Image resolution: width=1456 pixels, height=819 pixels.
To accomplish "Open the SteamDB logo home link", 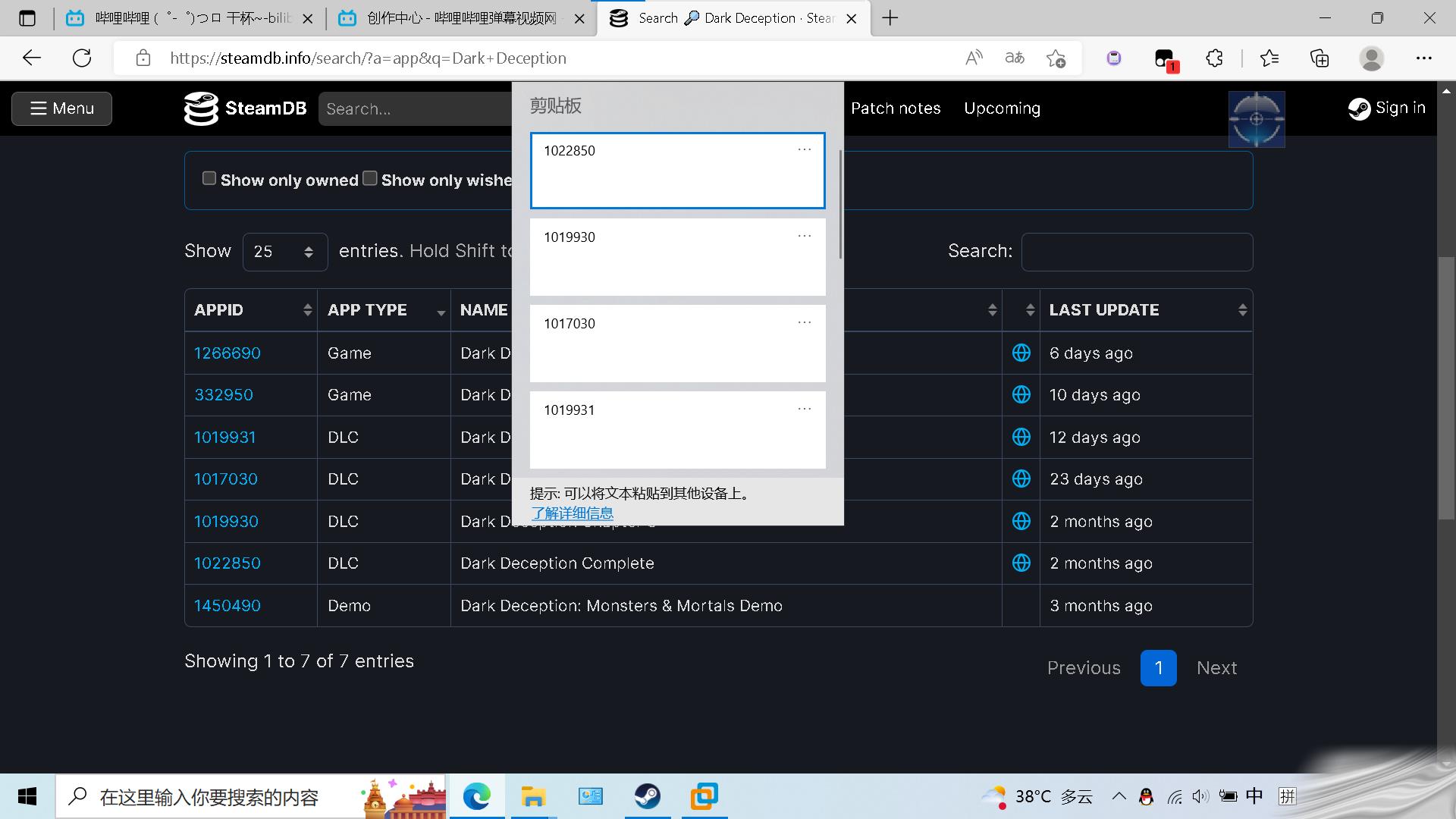I will tap(245, 108).
